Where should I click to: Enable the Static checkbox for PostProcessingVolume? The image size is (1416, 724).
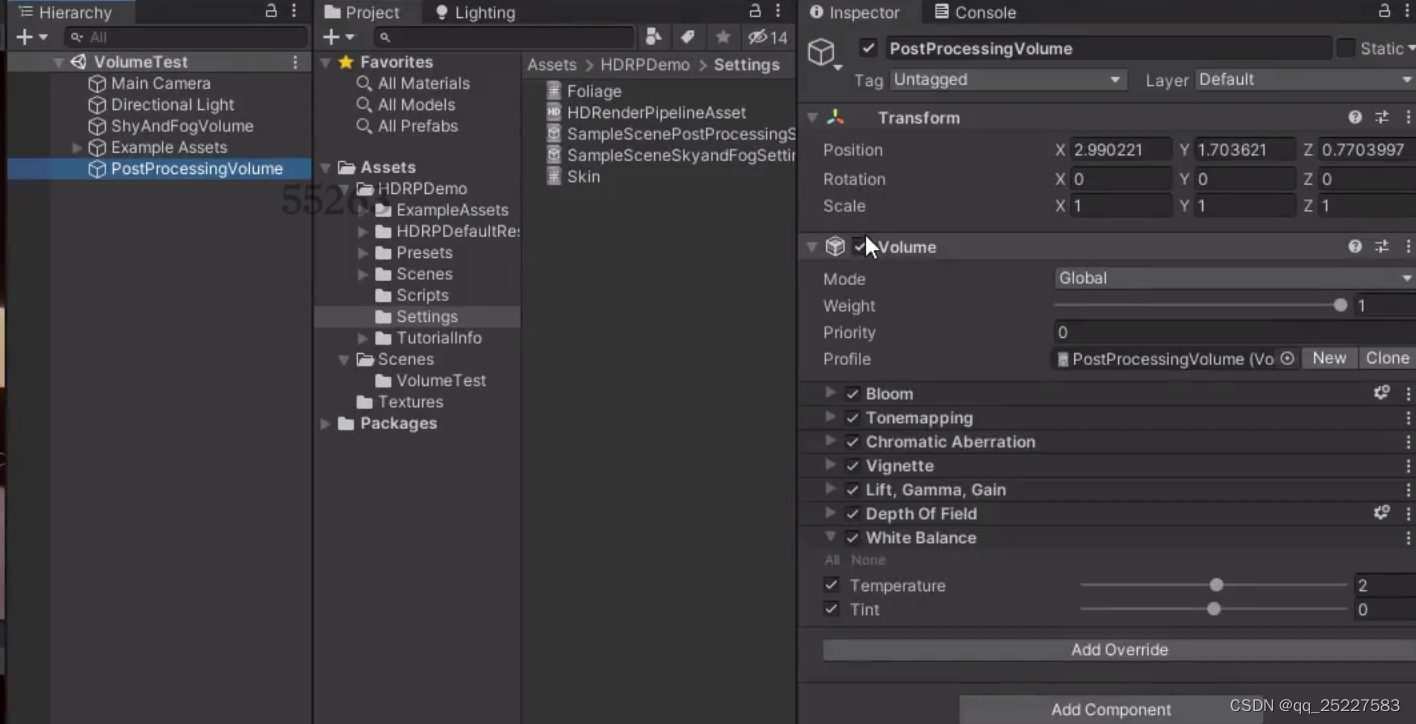1348,48
